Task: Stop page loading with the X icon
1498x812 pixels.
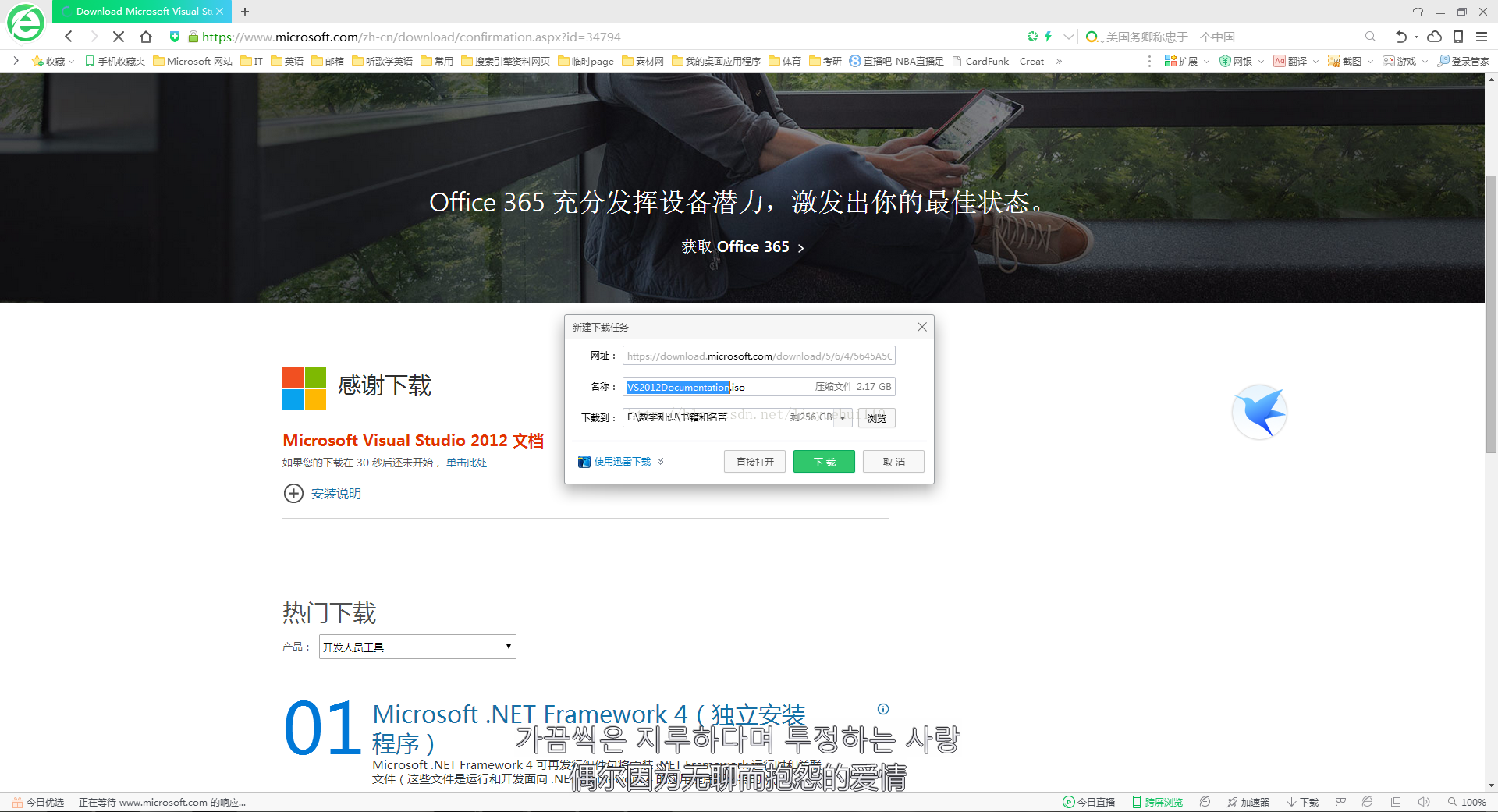Action: point(119,37)
